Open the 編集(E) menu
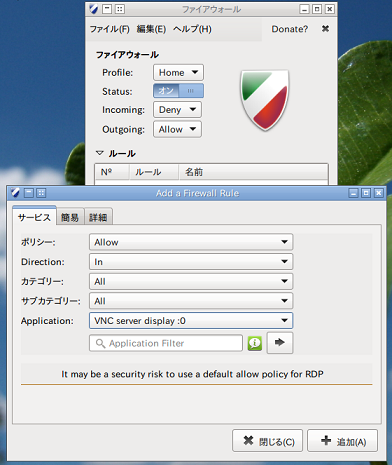 click(151, 29)
